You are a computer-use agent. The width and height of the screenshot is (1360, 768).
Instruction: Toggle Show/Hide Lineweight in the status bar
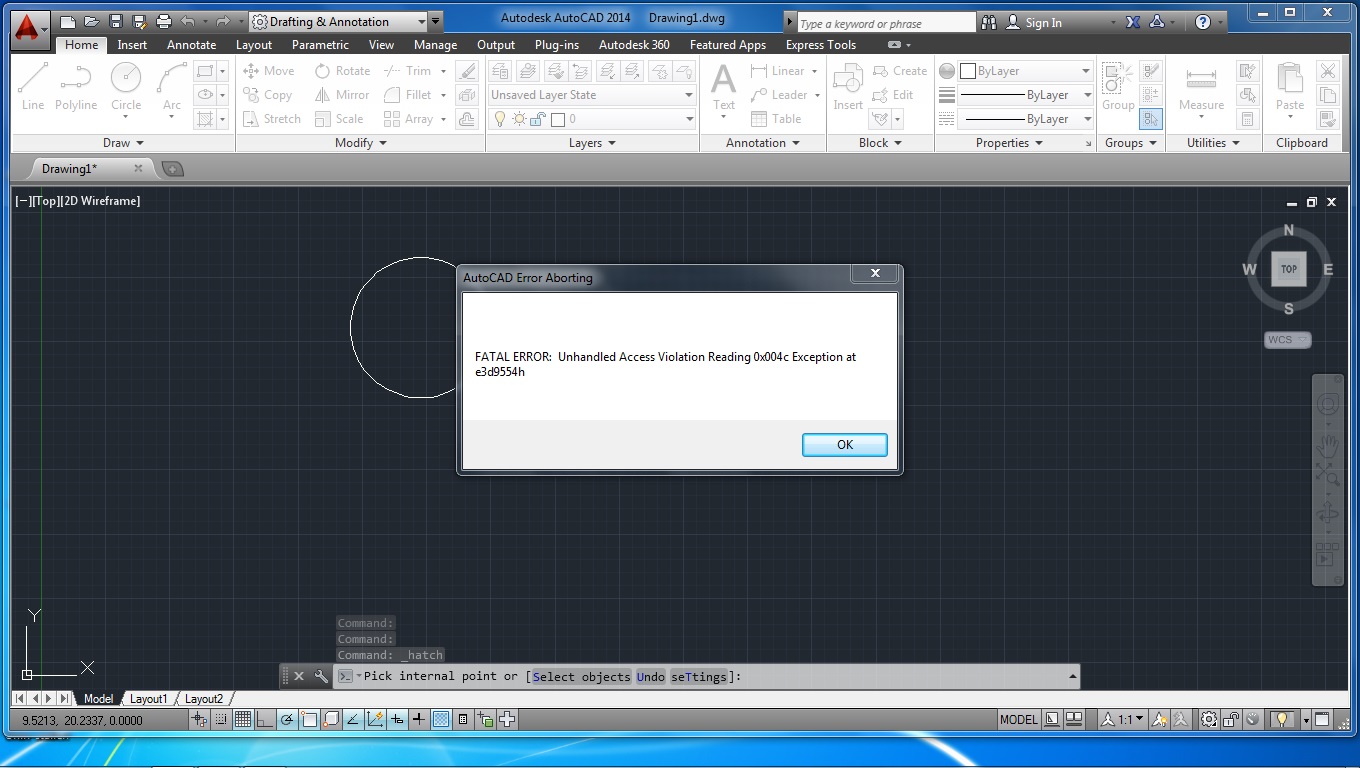pyautogui.click(x=419, y=719)
